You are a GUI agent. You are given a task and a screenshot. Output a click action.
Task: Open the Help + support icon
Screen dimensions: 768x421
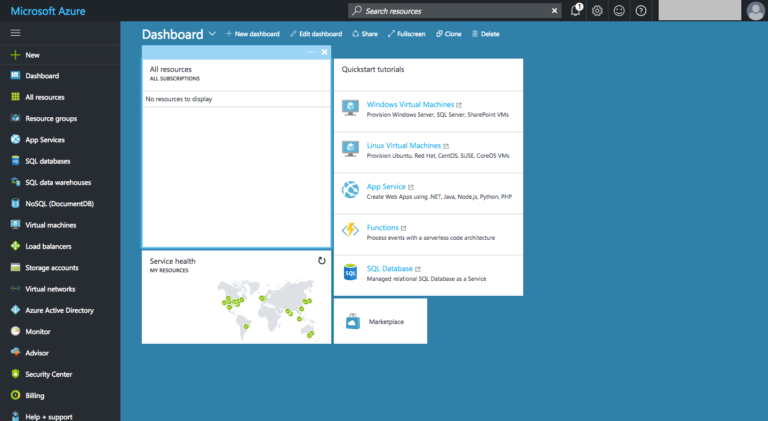coord(16,416)
